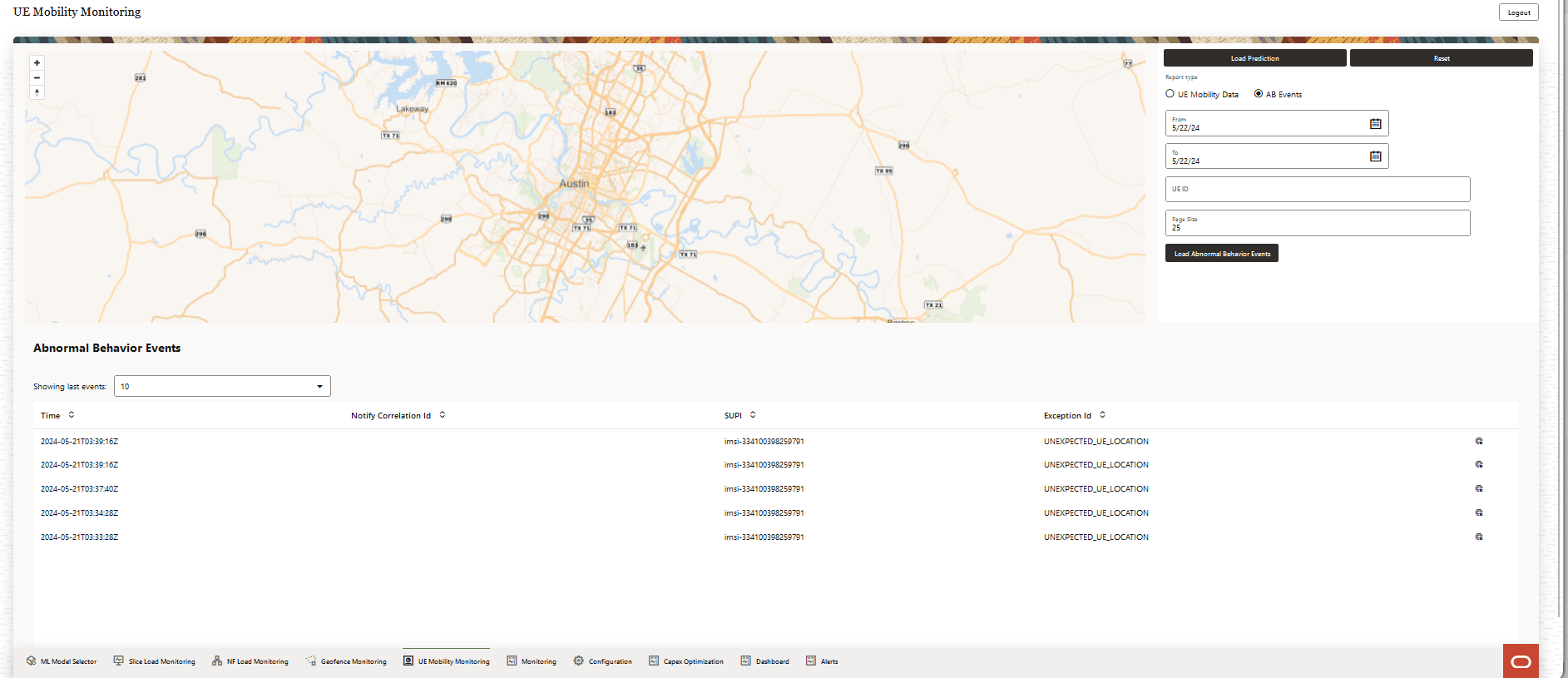Viewport: 1568px width, 678px height.
Task: Select AB Events report type
Action: pos(1259,94)
